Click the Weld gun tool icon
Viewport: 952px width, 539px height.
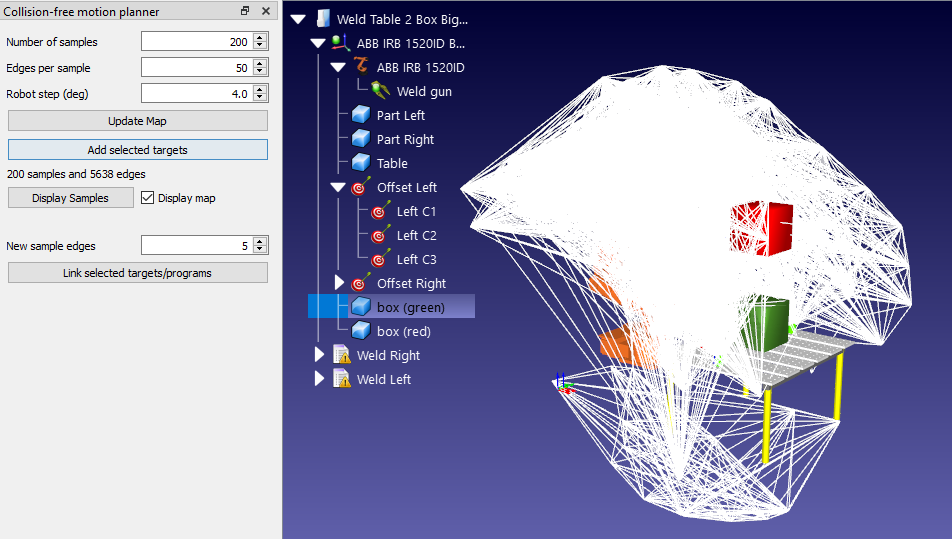(x=381, y=91)
